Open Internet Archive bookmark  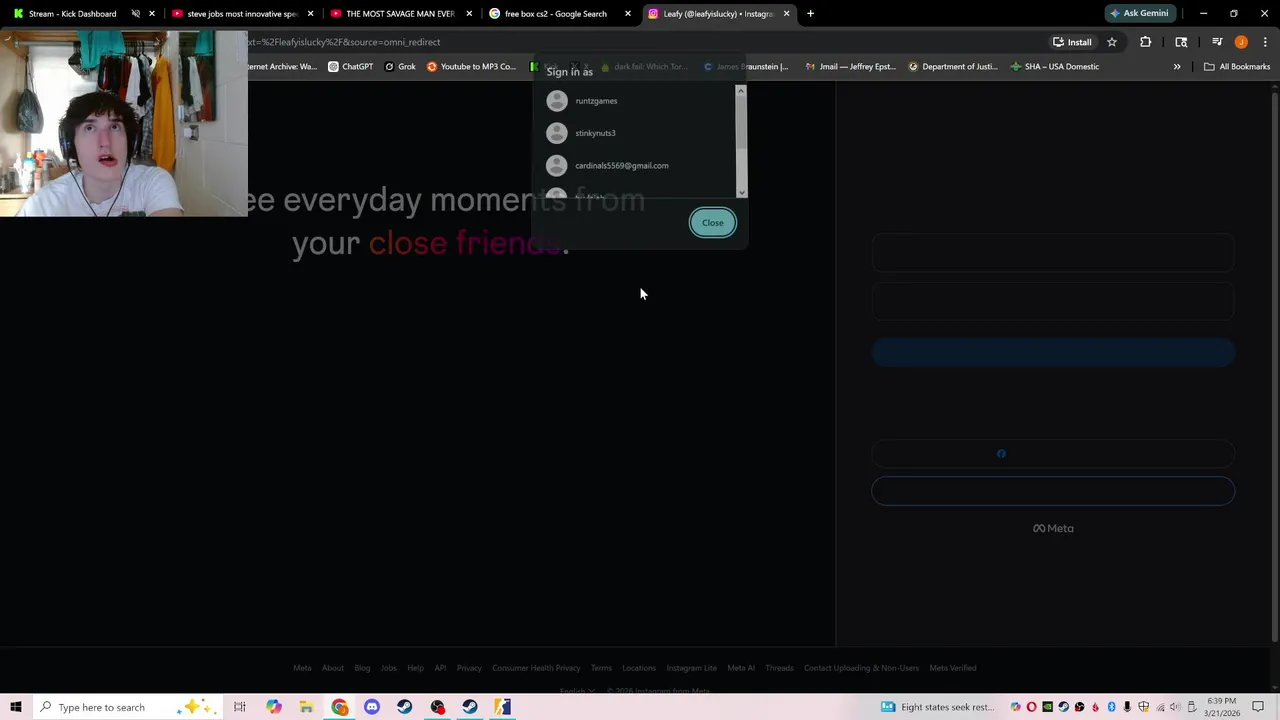pyautogui.click(x=283, y=67)
